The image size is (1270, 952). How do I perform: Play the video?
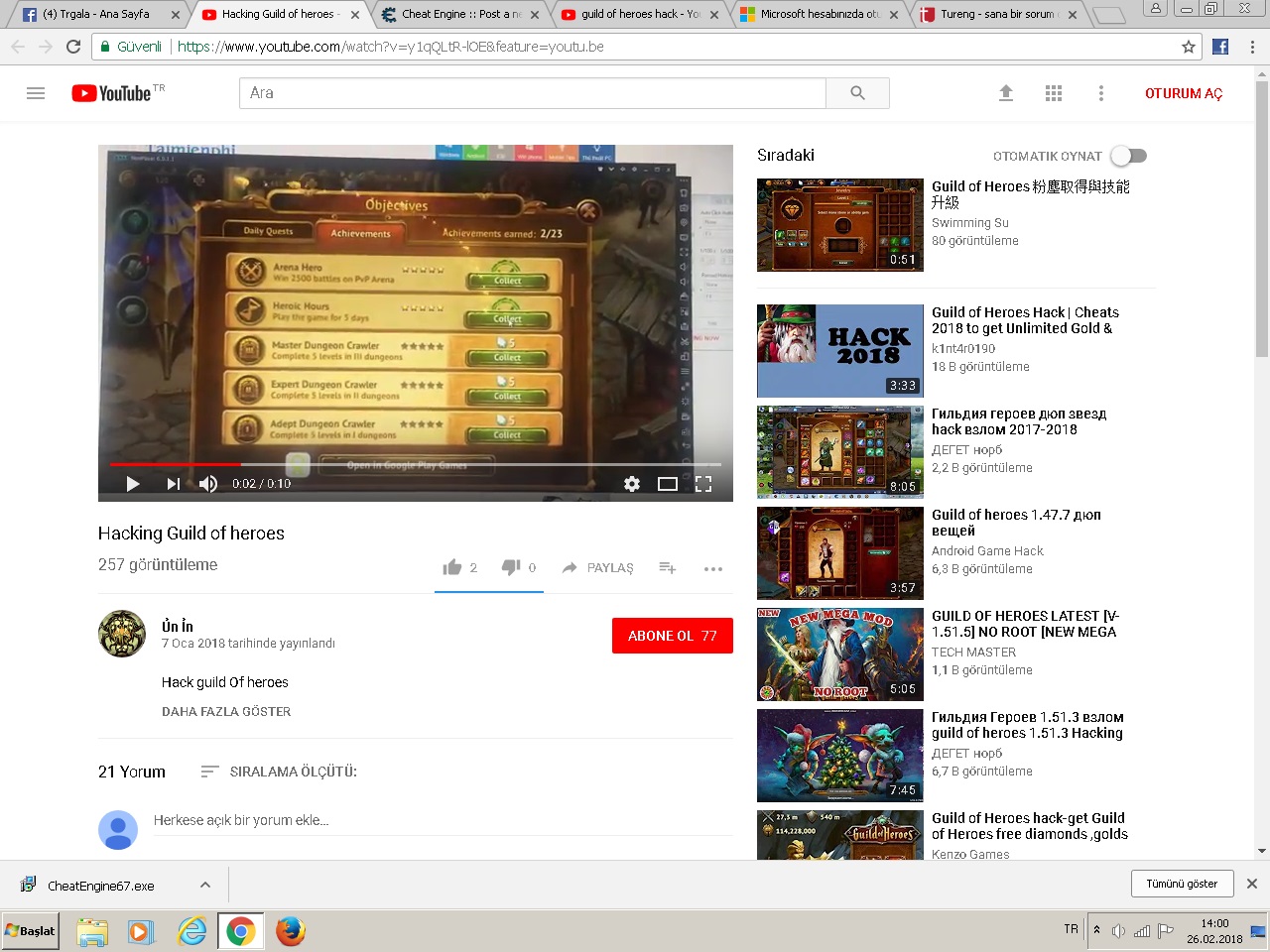132,484
